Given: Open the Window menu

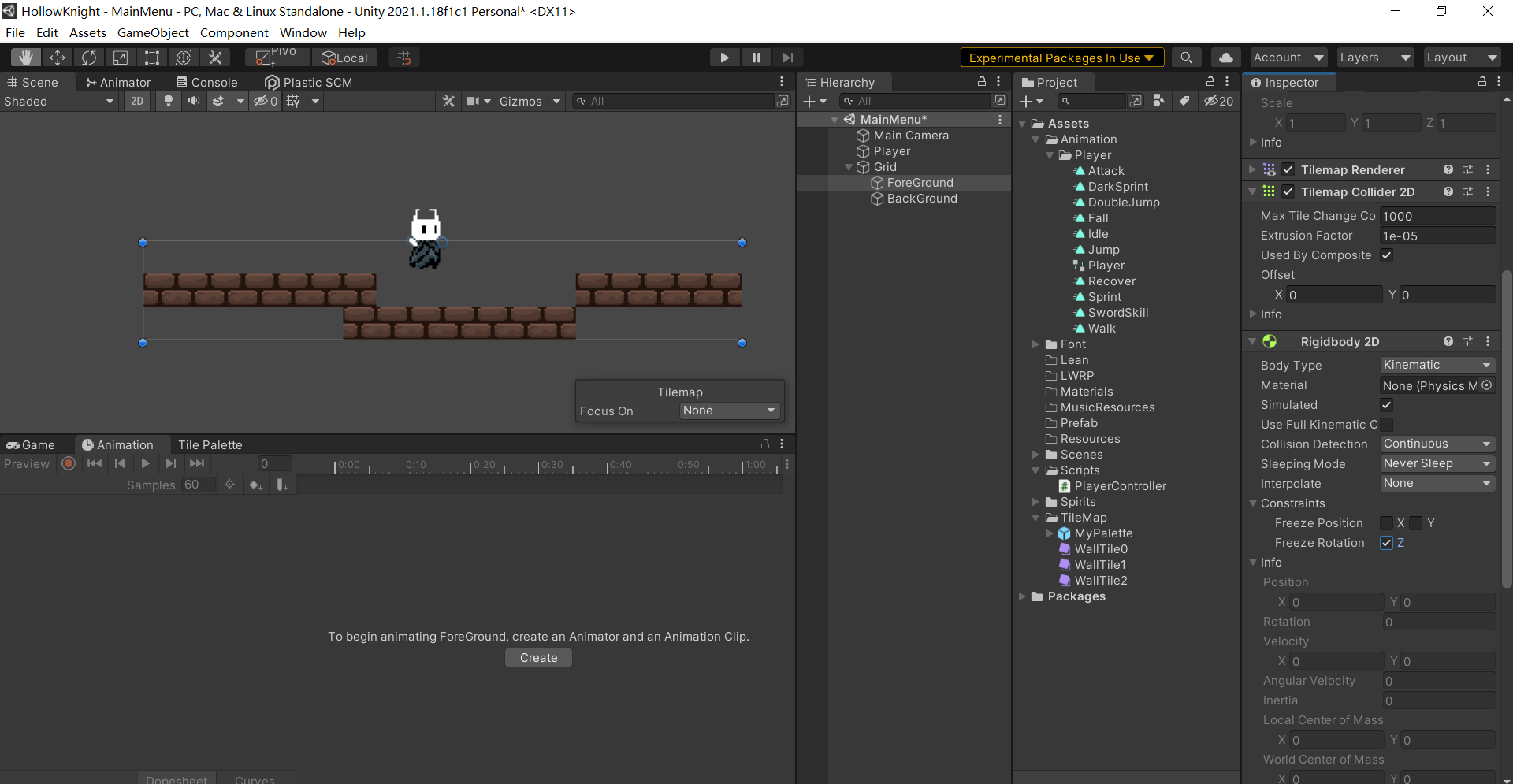Looking at the screenshot, I should [x=303, y=32].
